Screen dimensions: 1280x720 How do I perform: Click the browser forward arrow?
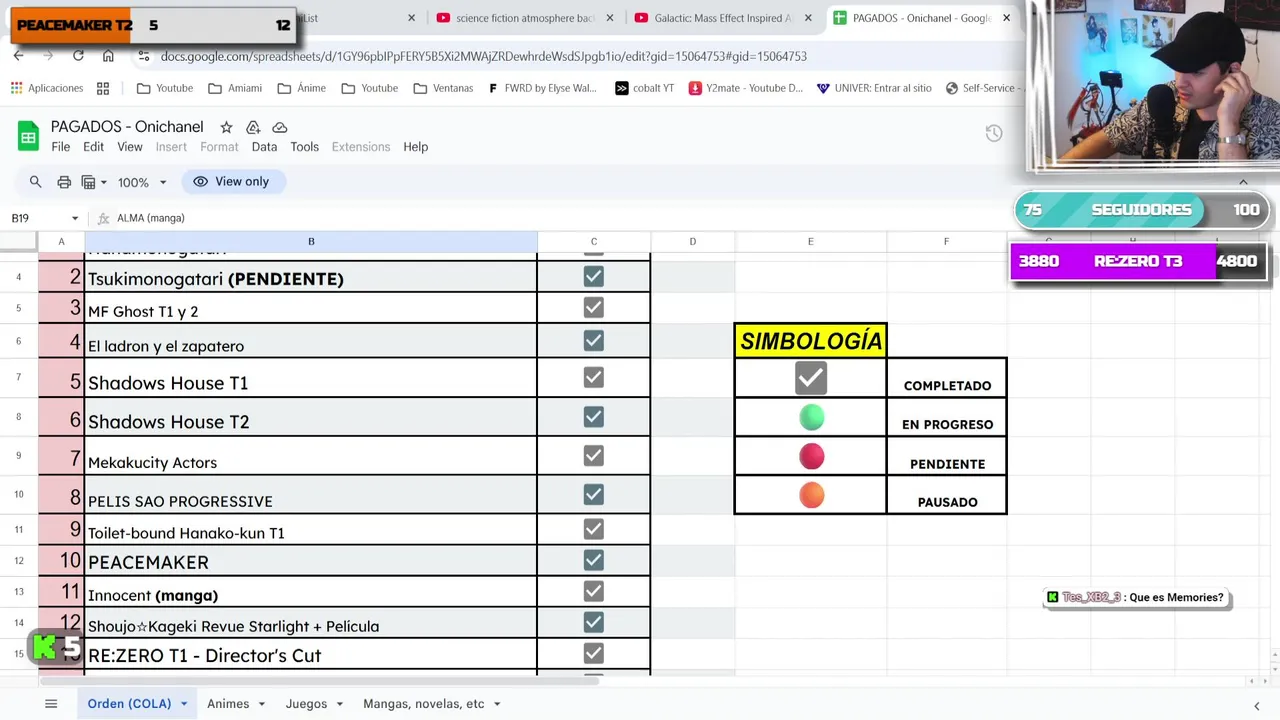click(48, 56)
